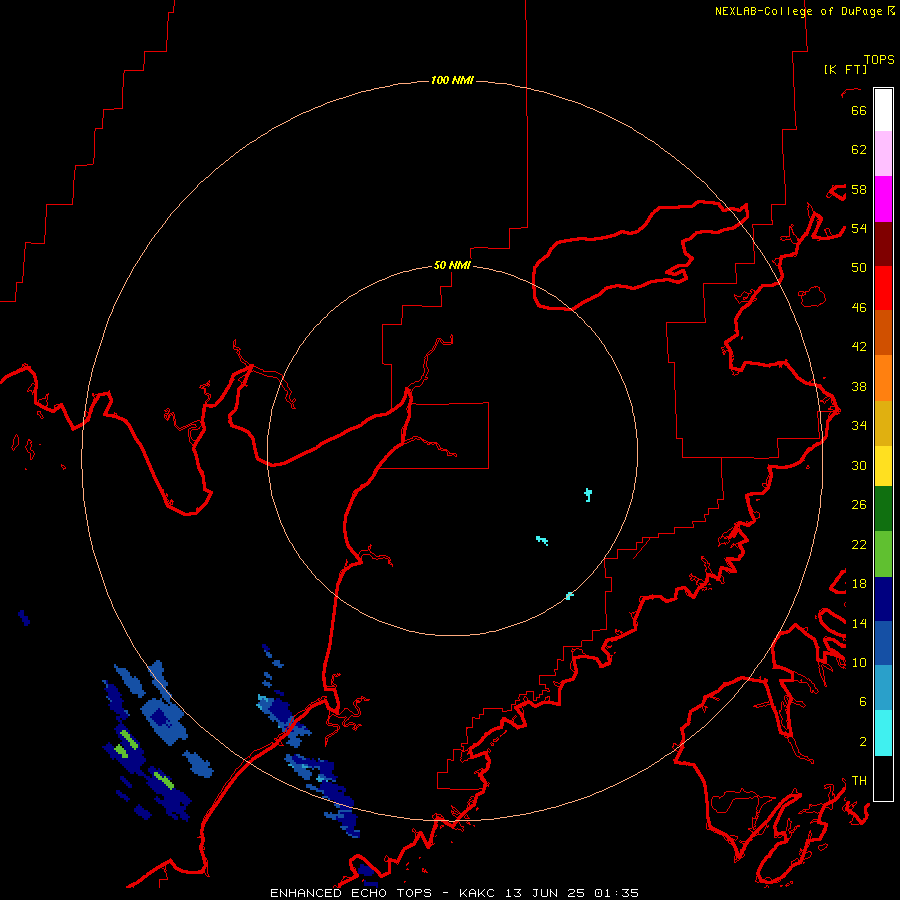Click legend value "26"
This screenshot has width=900, height=900.
(859, 505)
